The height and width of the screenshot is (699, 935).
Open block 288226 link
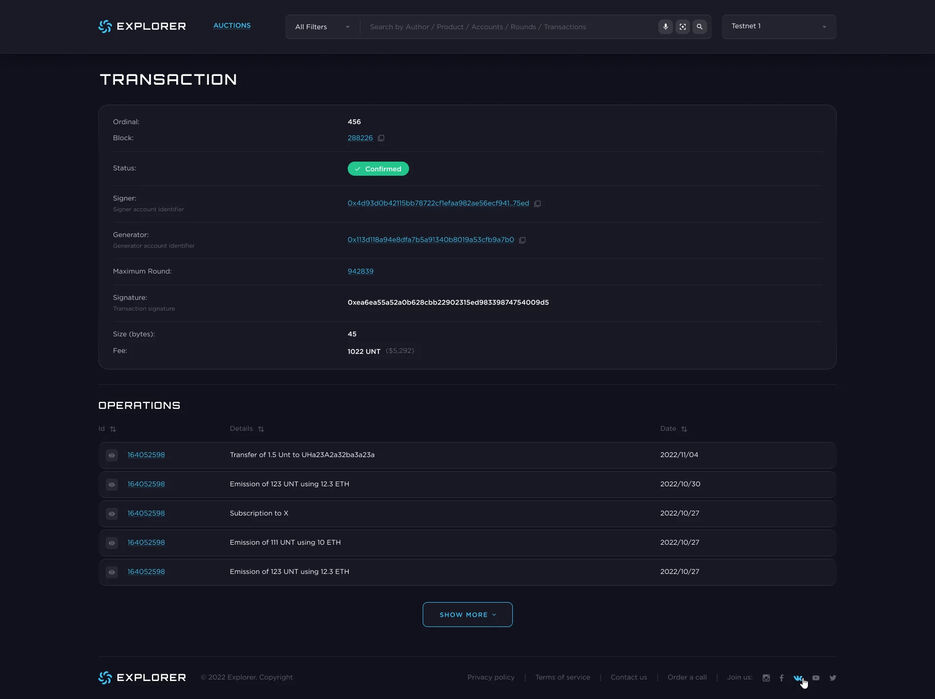[360, 138]
